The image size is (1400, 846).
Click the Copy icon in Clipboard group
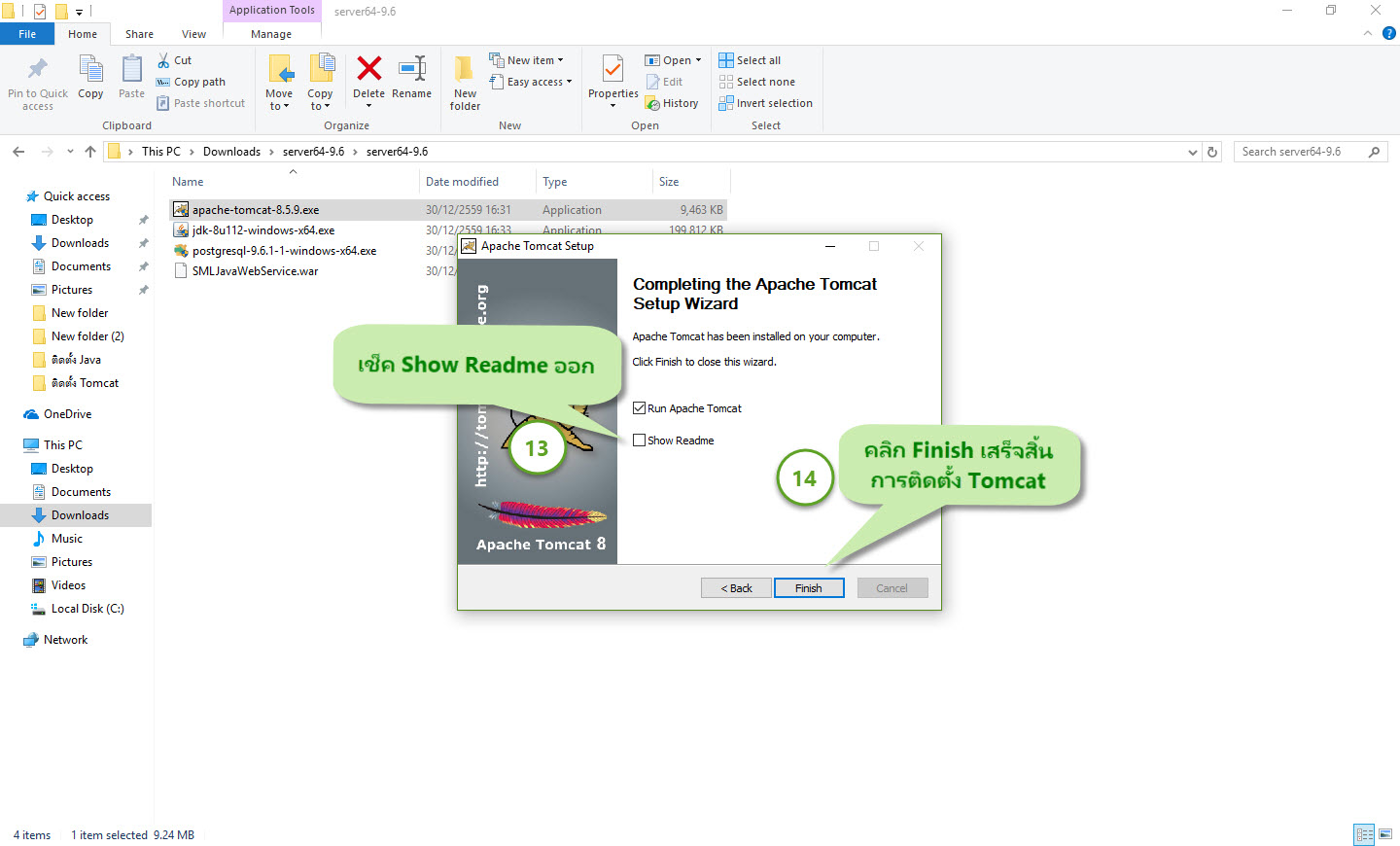[90, 70]
